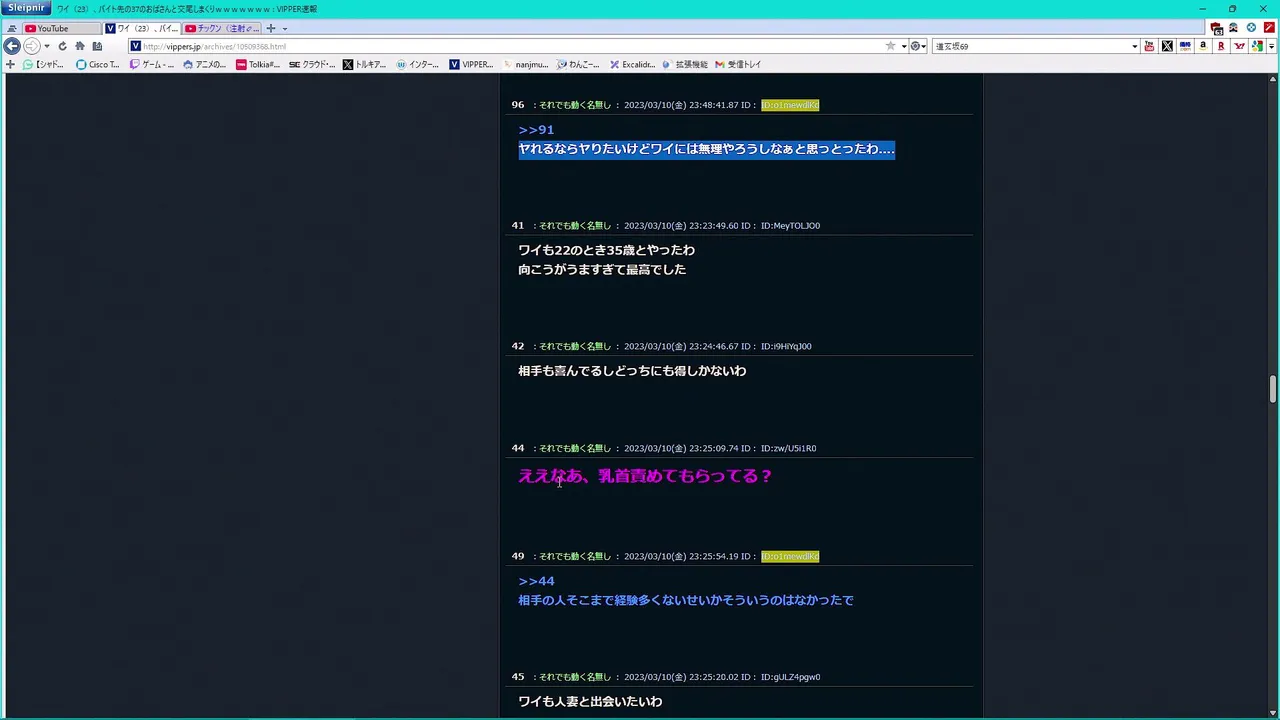Expand the search box history dropdown
The height and width of the screenshot is (720, 1280).
pyautogui.click(x=1134, y=46)
